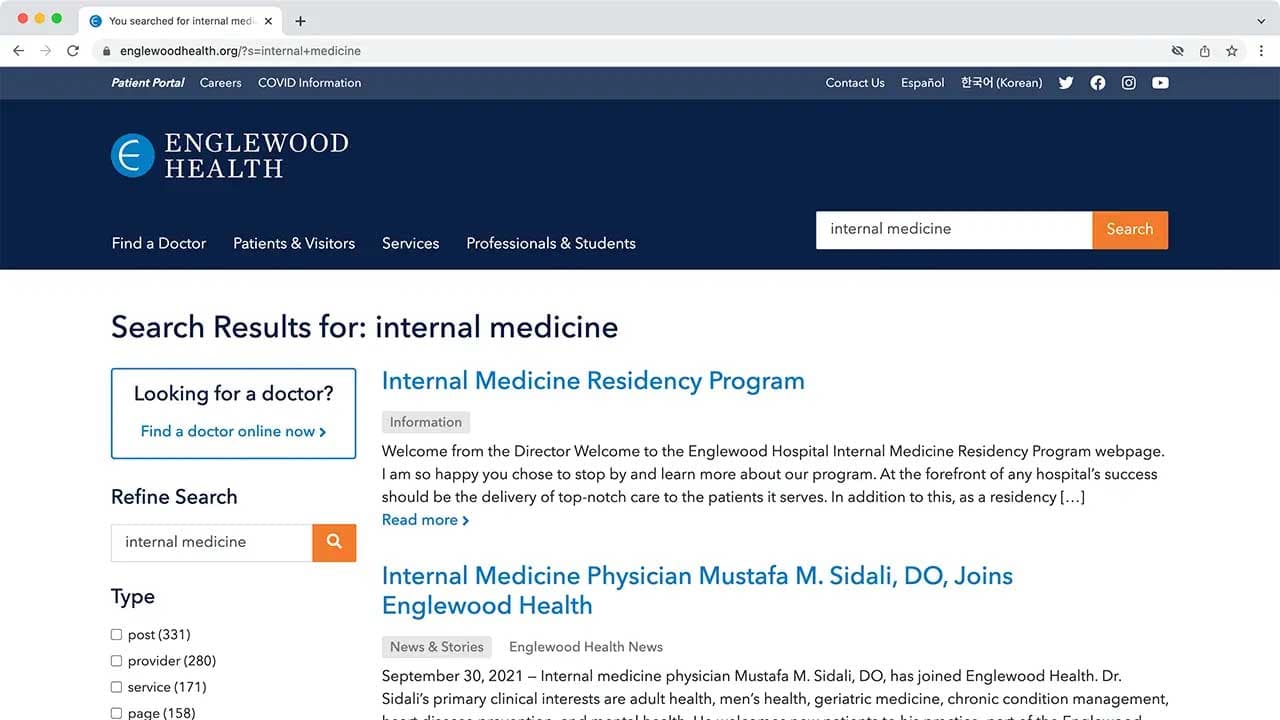Open a new browser tab

point(300,21)
